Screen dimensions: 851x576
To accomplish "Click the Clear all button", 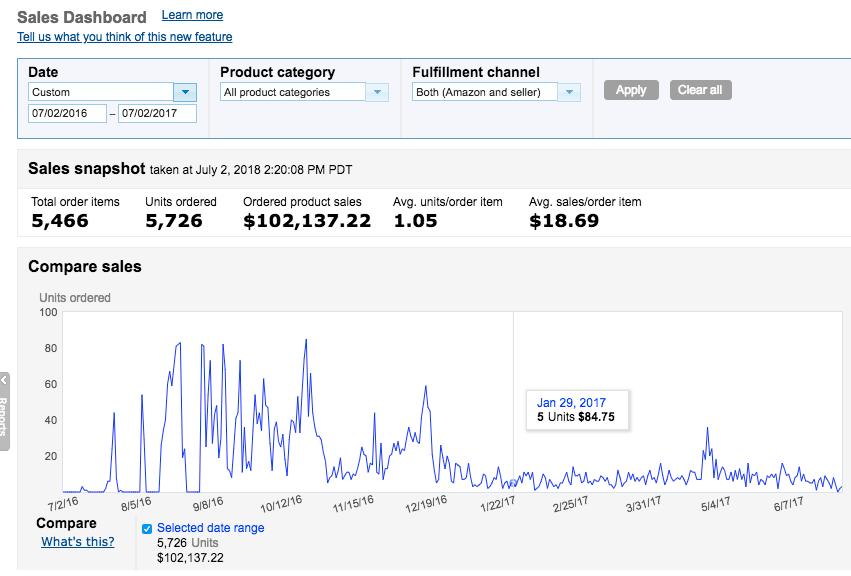I will tap(701, 90).
